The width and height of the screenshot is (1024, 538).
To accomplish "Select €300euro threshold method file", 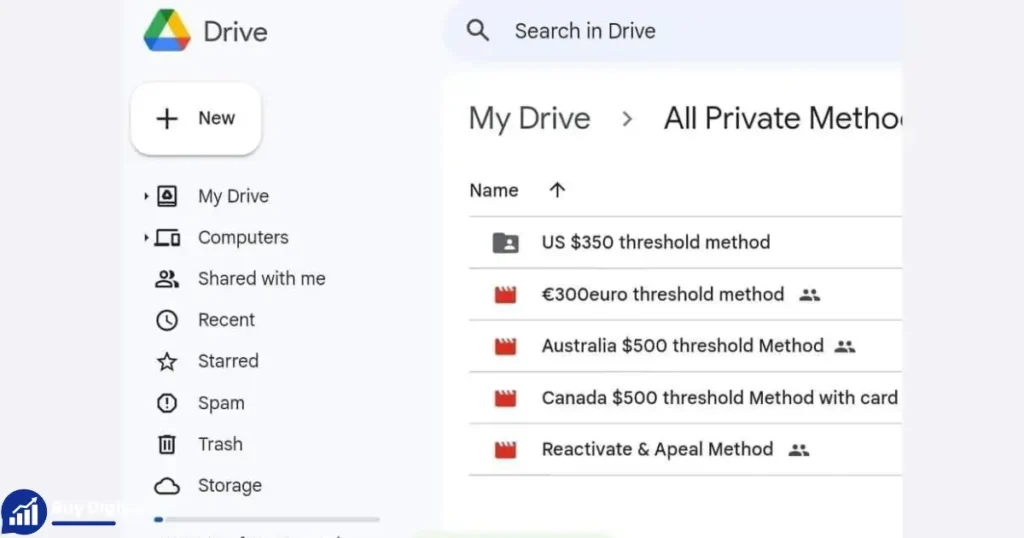I will 663,294.
